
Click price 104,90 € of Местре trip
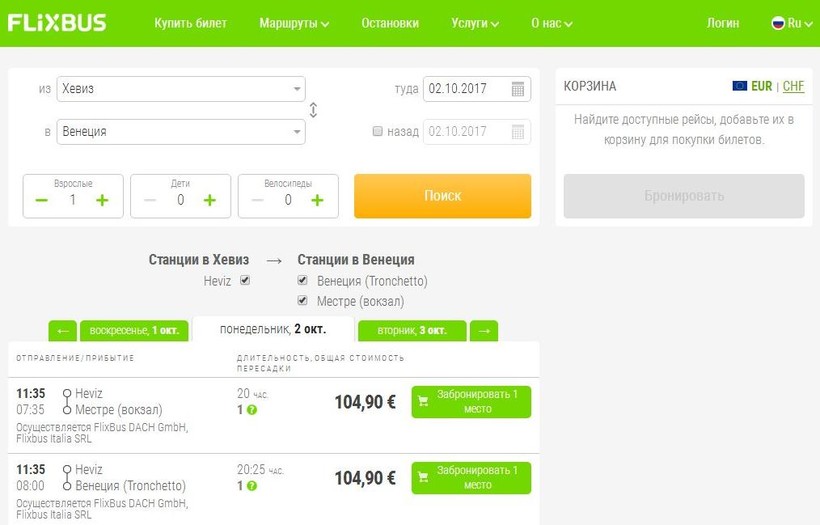point(365,402)
